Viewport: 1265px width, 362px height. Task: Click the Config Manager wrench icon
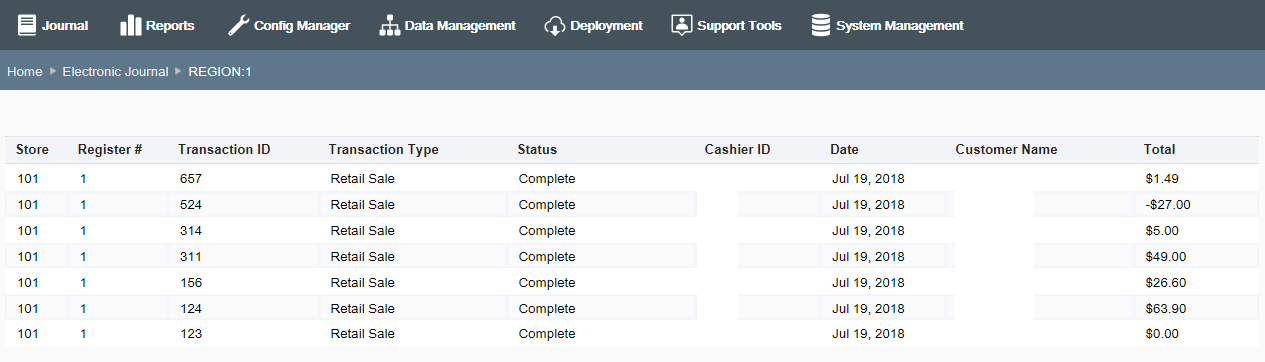(x=237, y=25)
